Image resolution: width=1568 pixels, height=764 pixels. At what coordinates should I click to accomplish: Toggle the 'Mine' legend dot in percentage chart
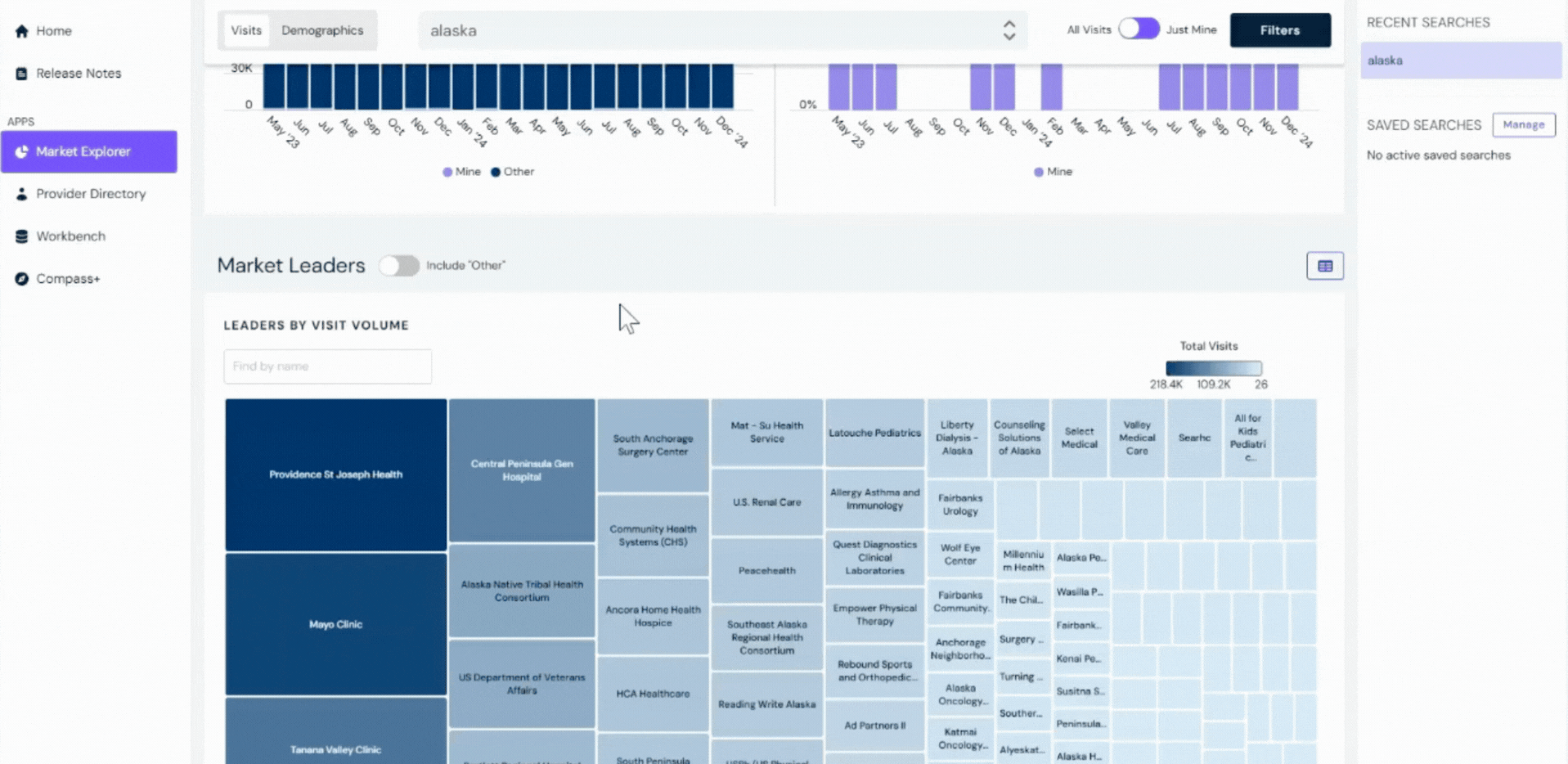coord(1039,172)
